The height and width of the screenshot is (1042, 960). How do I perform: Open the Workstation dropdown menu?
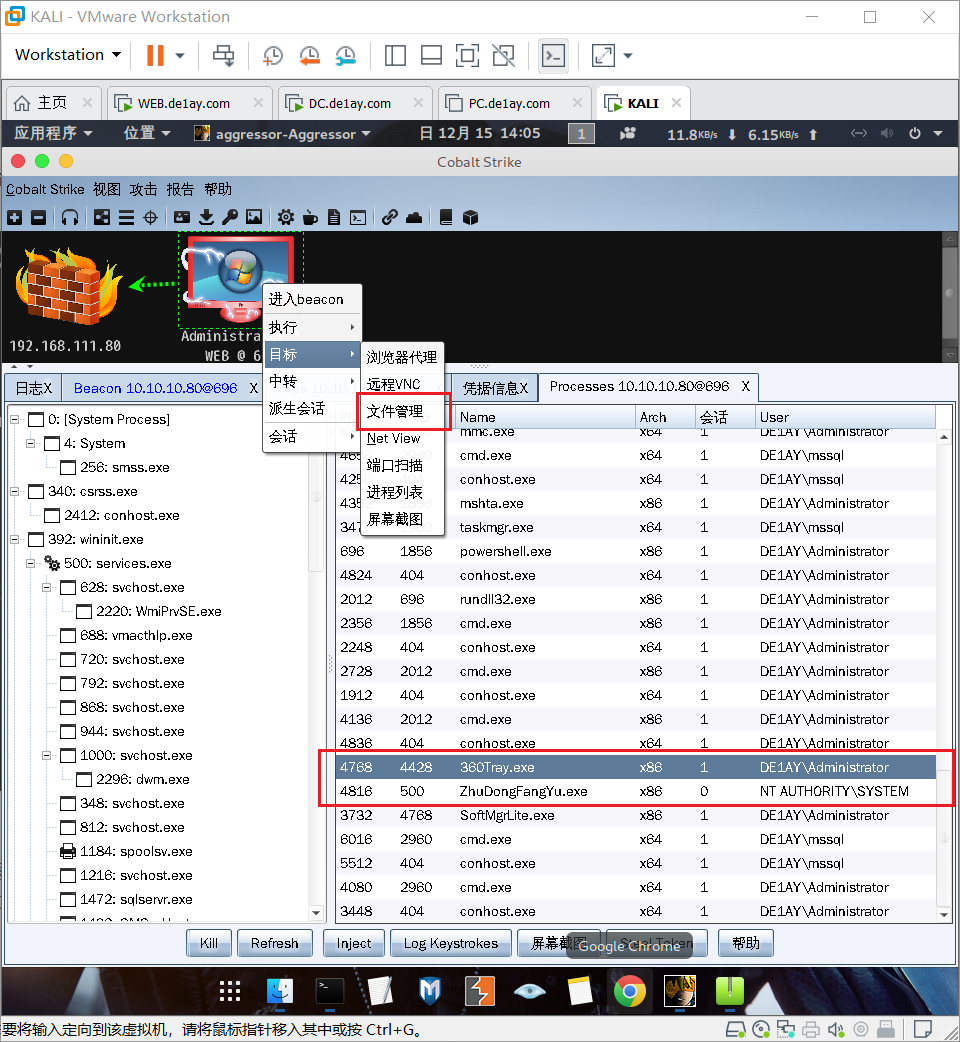click(x=68, y=54)
